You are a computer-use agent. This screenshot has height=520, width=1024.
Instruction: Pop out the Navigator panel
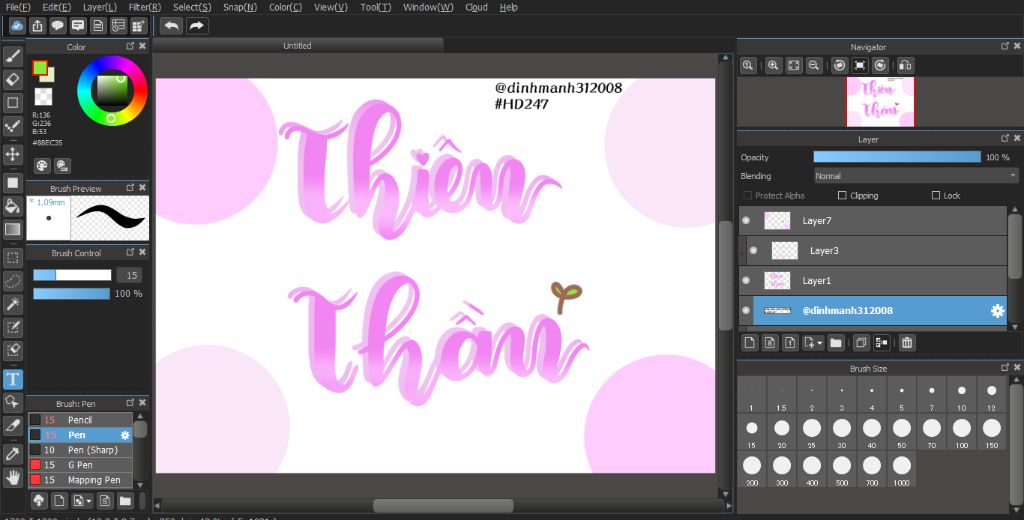pyautogui.click(x=1005, y=46)
